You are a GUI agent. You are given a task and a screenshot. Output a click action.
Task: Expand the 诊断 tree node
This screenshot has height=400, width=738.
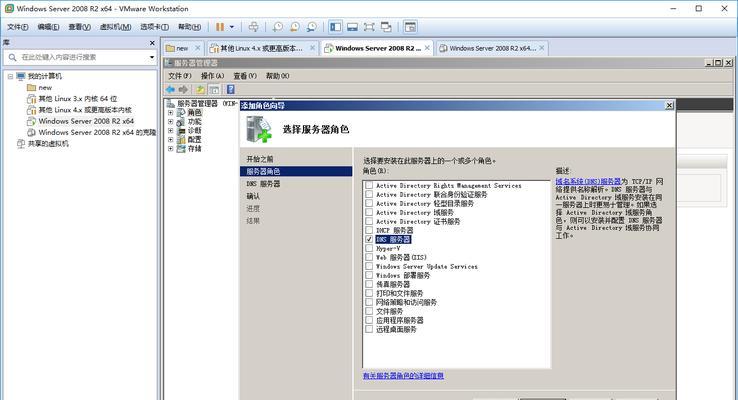coord(170,131)
